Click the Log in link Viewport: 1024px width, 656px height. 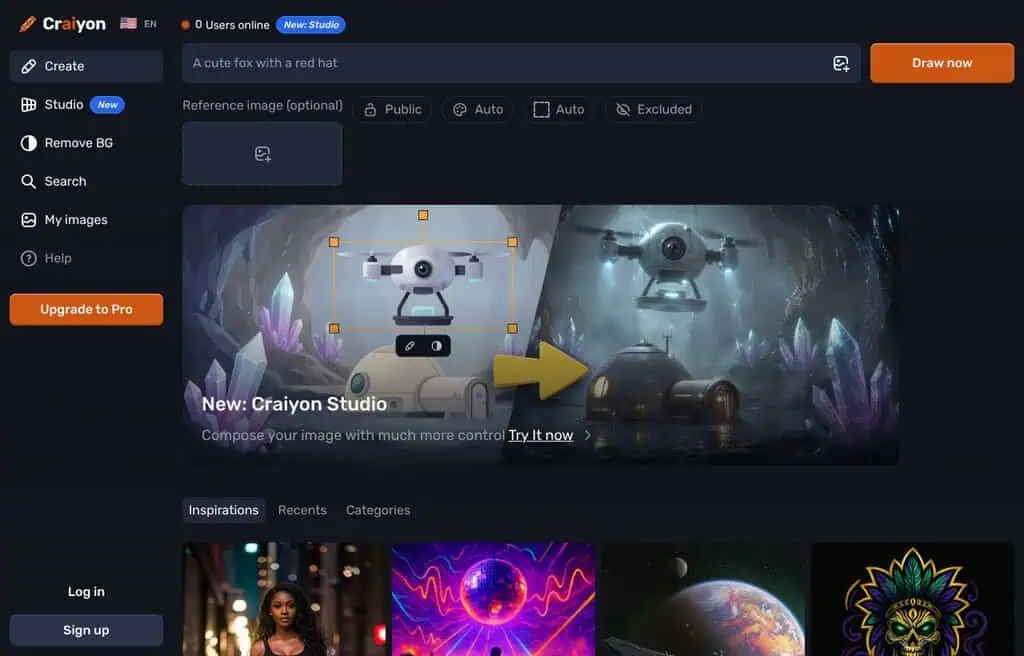[x=86, y=592]
